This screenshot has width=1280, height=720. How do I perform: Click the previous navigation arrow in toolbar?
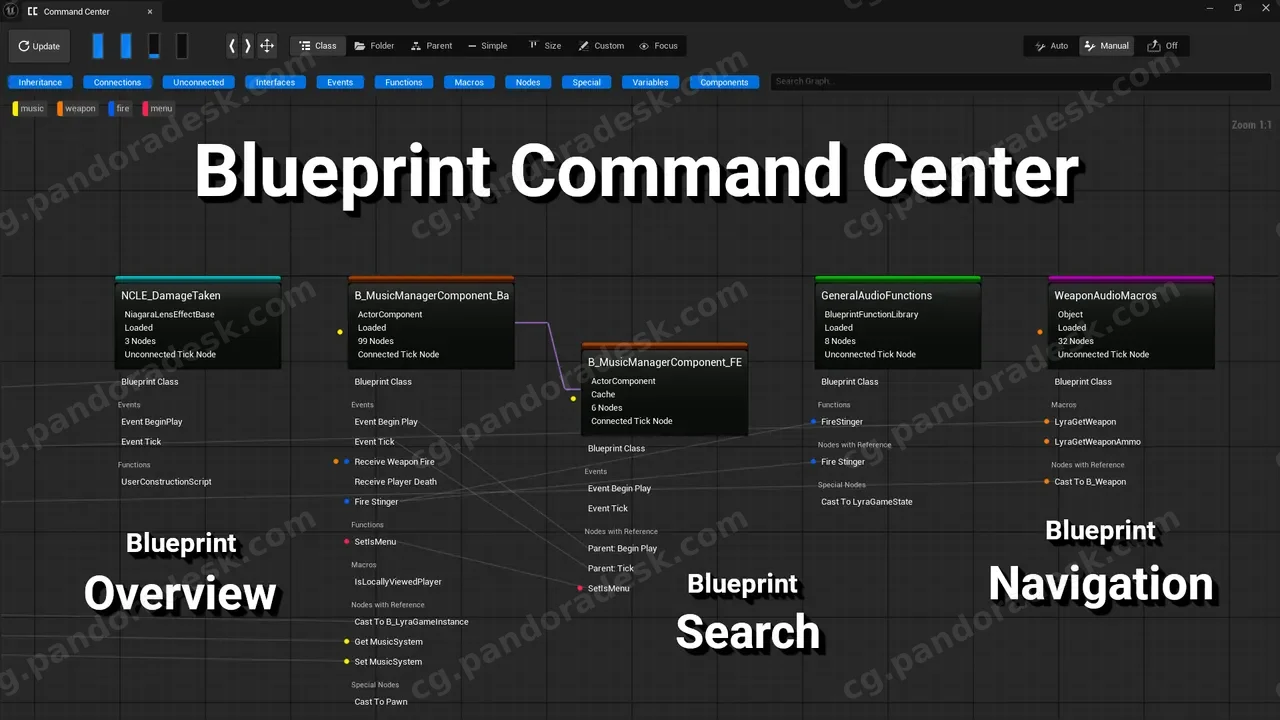[232, 46]
